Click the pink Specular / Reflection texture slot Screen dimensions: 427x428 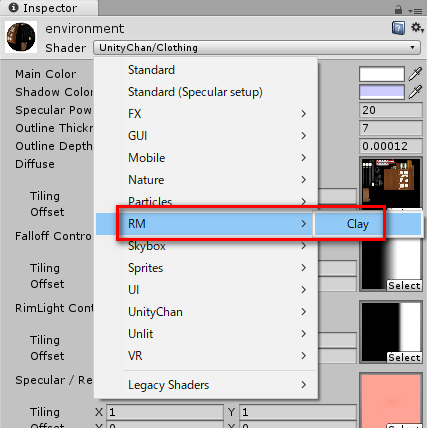click(391, 401)
